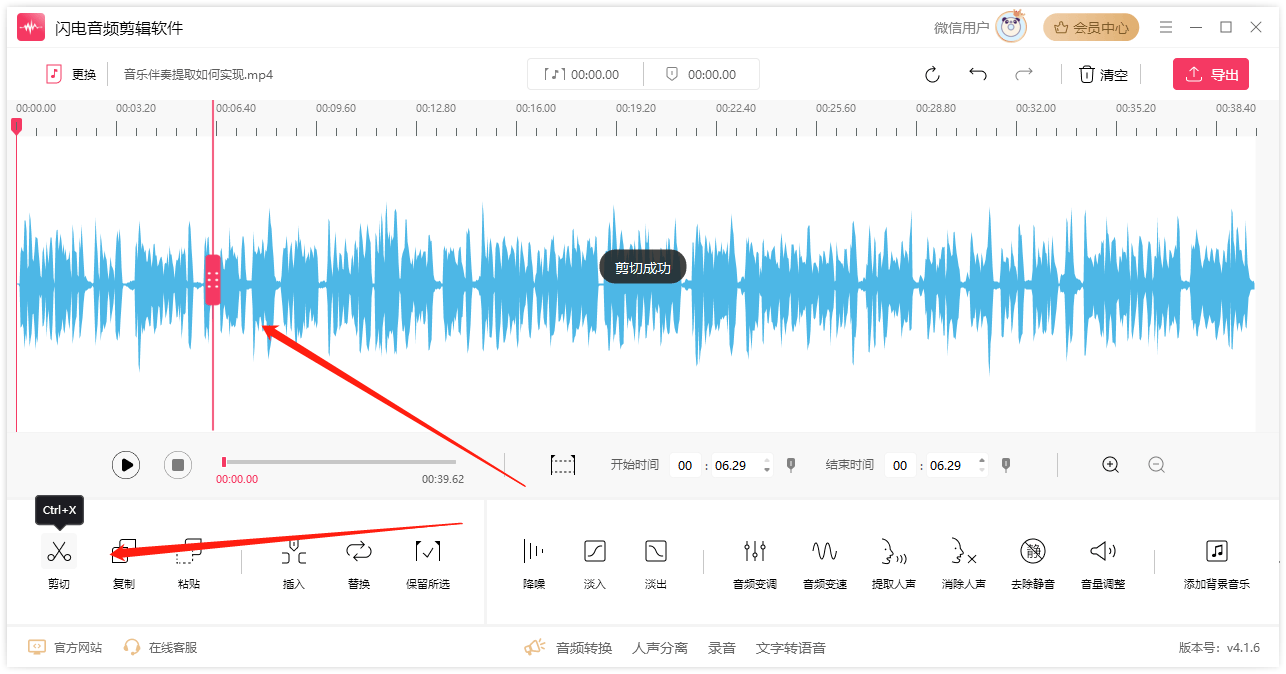The height and width of the screenshot is (674, 1286).
Task: Click Remove Vocals (消除人声) icon
Action: (x=964, y=551)
